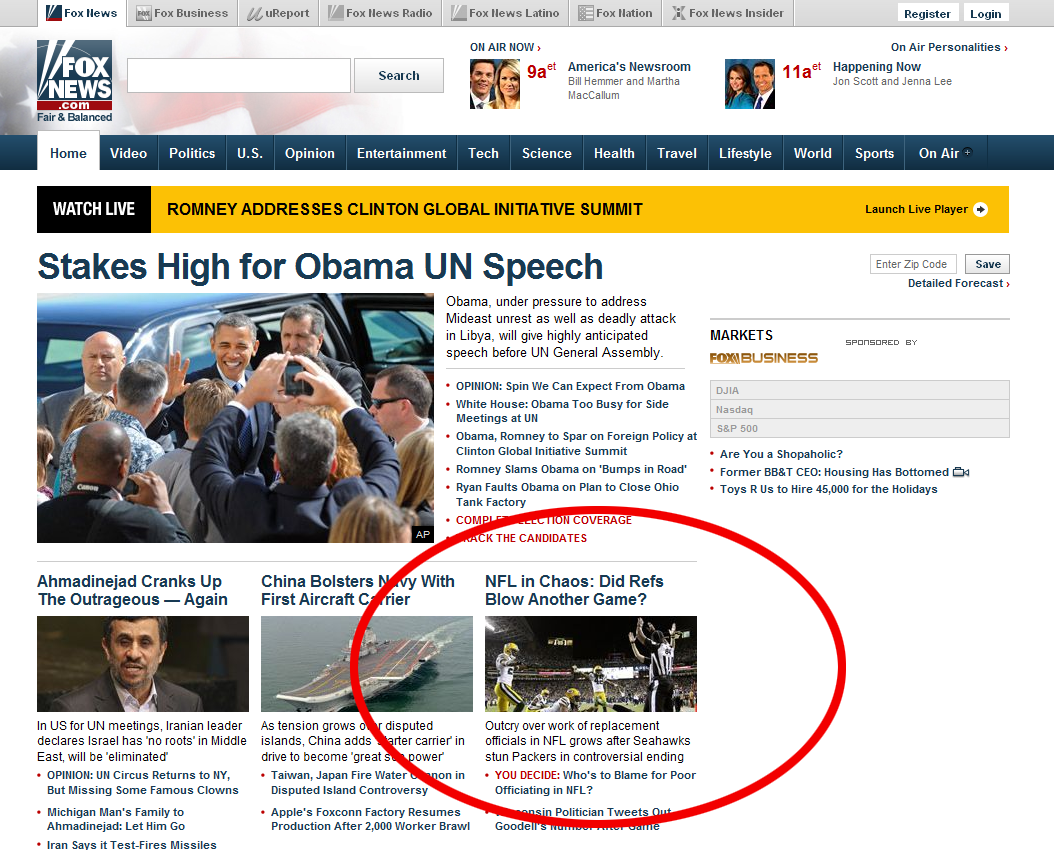Select the Home tab in navigation
This screenshot has width=1054, height=850.
coord(69,152)
